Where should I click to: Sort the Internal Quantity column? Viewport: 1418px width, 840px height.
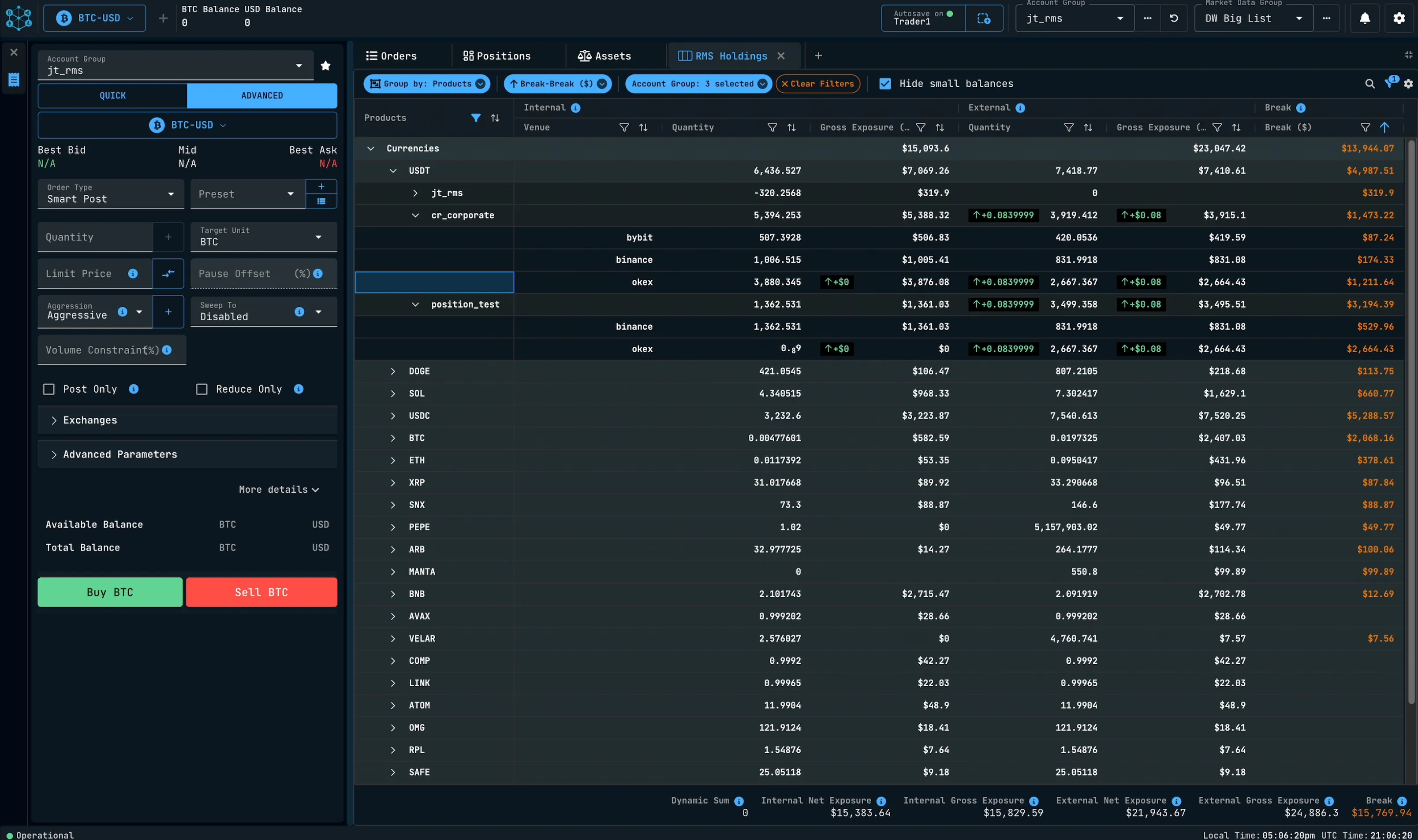[x=791, y=127]
